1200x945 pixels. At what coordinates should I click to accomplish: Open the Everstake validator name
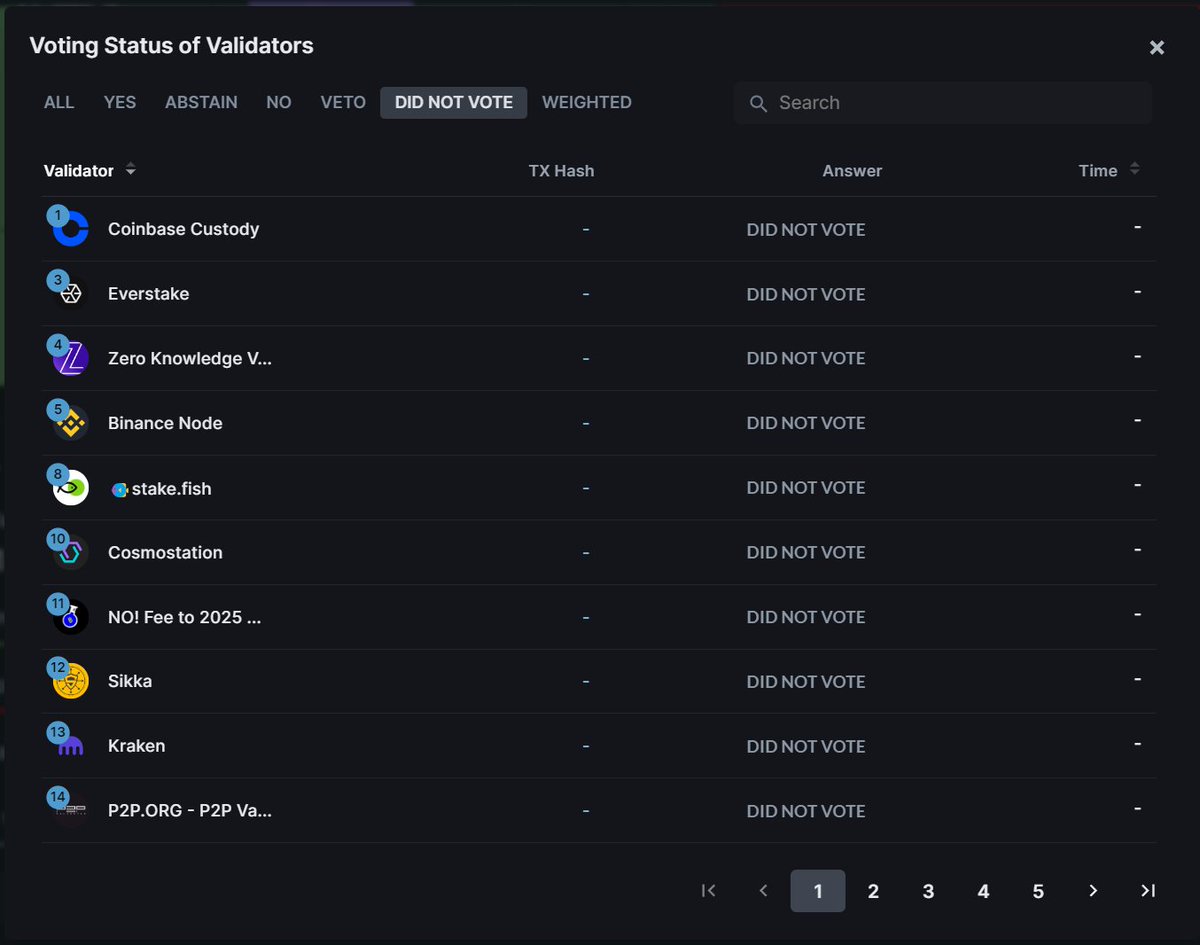tap(148, 294)
